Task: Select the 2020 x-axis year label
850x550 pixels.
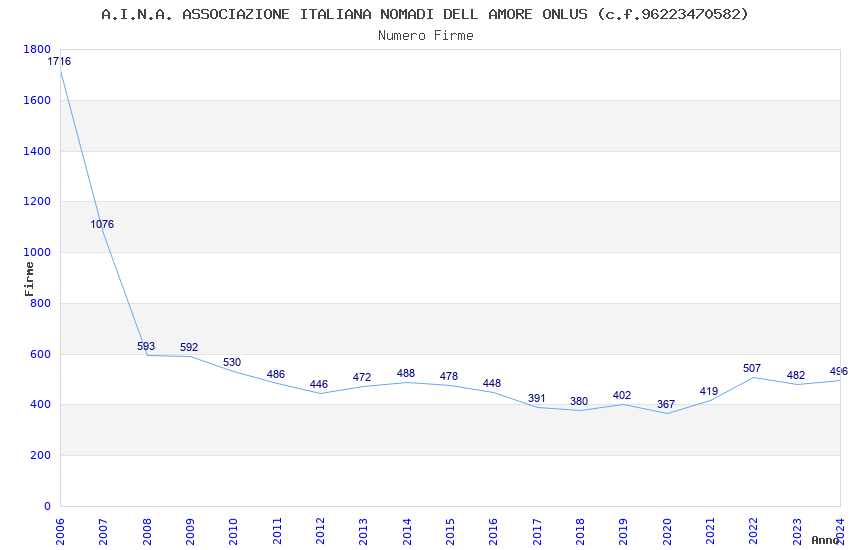Action: click(667, 530)
